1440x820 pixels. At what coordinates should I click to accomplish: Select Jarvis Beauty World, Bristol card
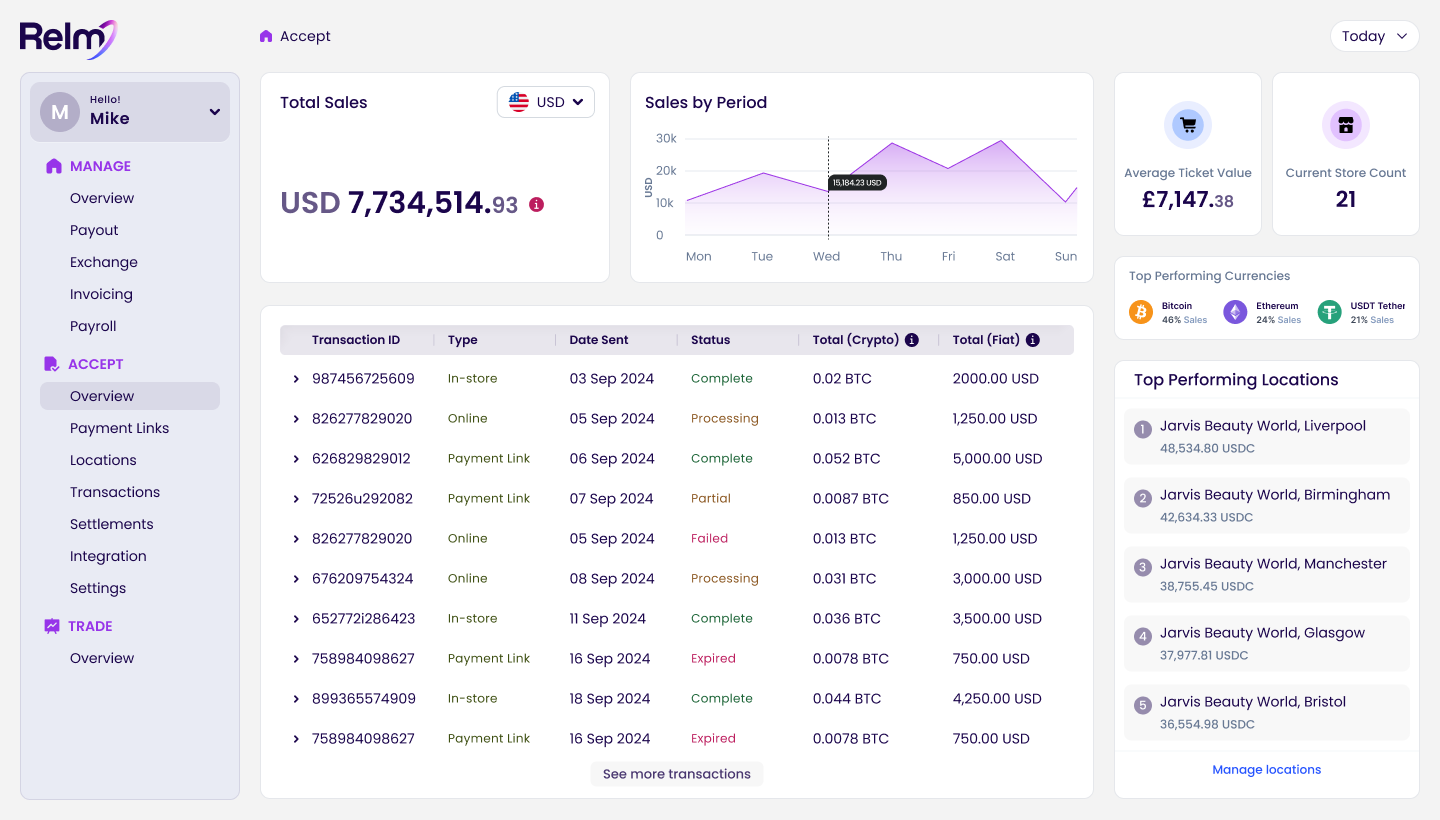pos(1267,712)
